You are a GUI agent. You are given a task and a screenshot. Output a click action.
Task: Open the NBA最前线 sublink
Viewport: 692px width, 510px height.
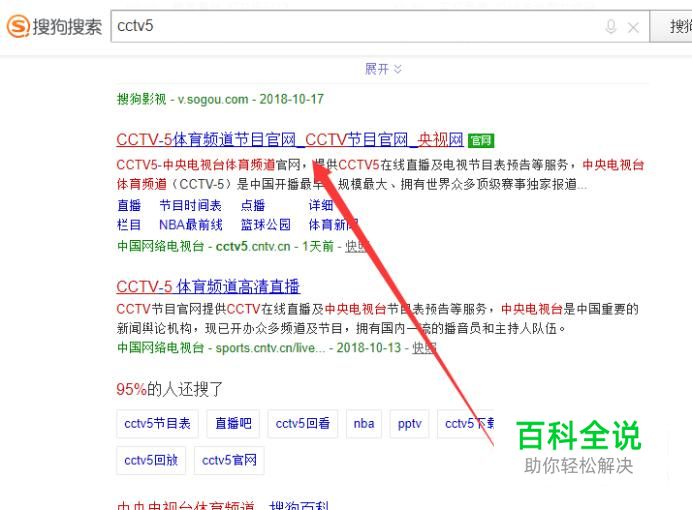point(191,225)
